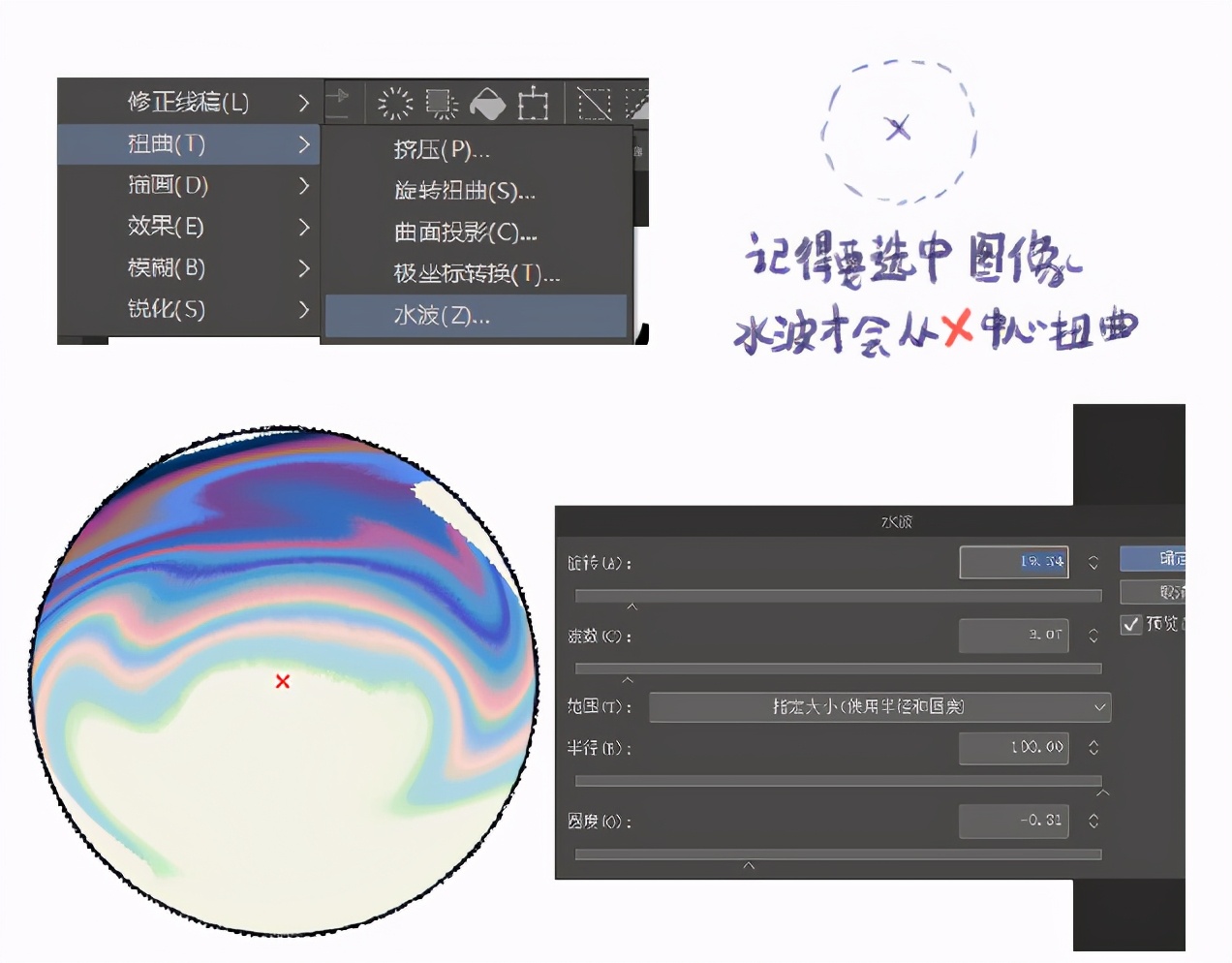This screenshot has width=1232, height=963.
Task: Expand the 模糊(B) submenu arrow
Action: [x=303, y=268]
